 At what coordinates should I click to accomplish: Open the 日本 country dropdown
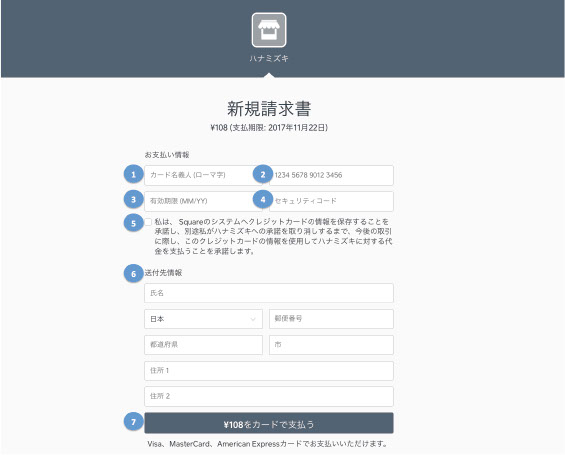tap(203, 319)
